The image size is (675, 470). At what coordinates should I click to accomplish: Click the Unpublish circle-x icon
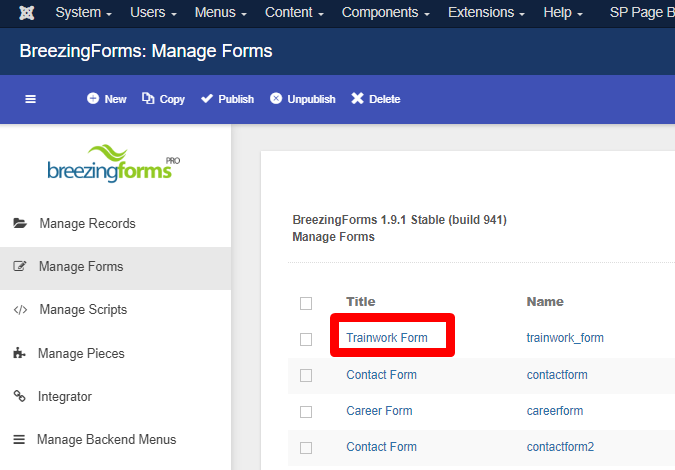[276, 99]
